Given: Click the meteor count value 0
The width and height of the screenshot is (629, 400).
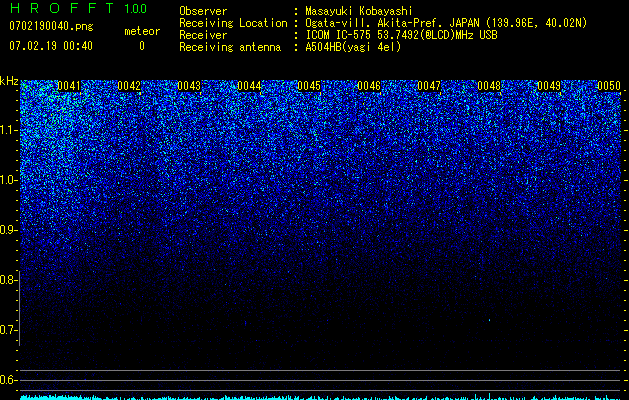Looking at the screenshot, I should [x=142, y=46].
